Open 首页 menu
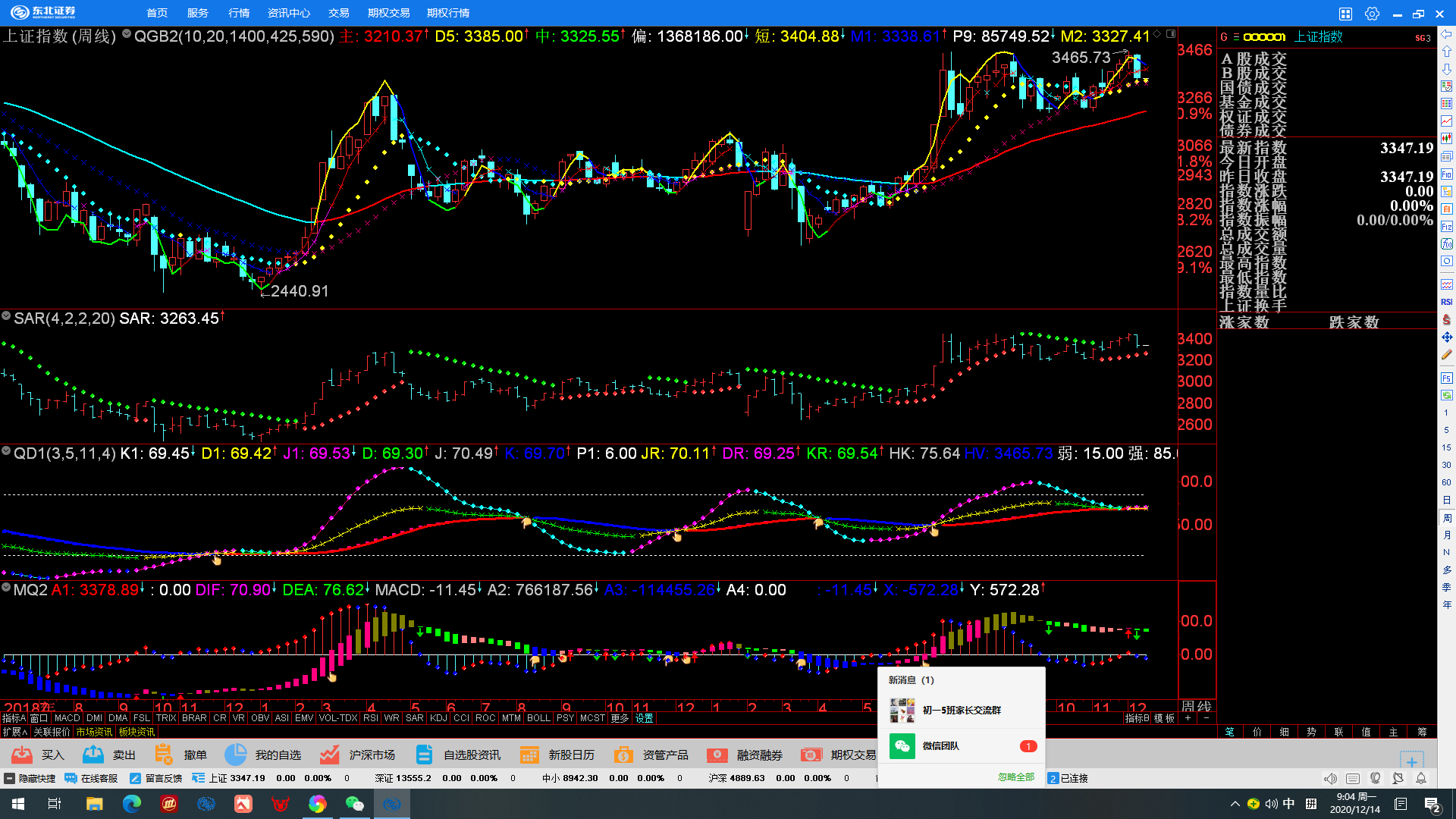1456x819 pixels. [157, 13]
